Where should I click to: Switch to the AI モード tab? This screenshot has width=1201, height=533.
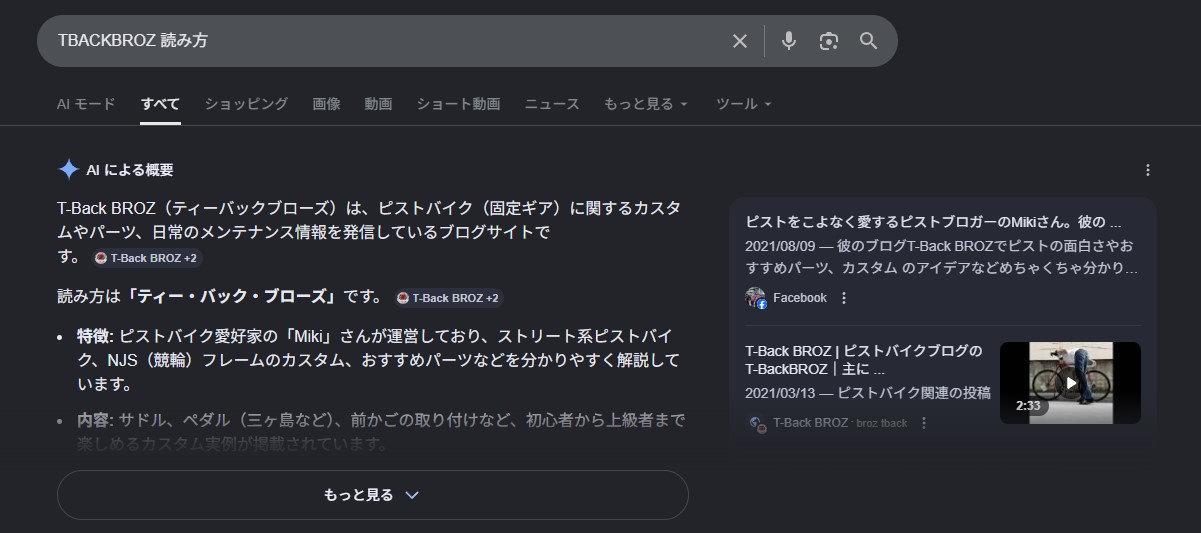pyautogui.click(x=86, y=104)
